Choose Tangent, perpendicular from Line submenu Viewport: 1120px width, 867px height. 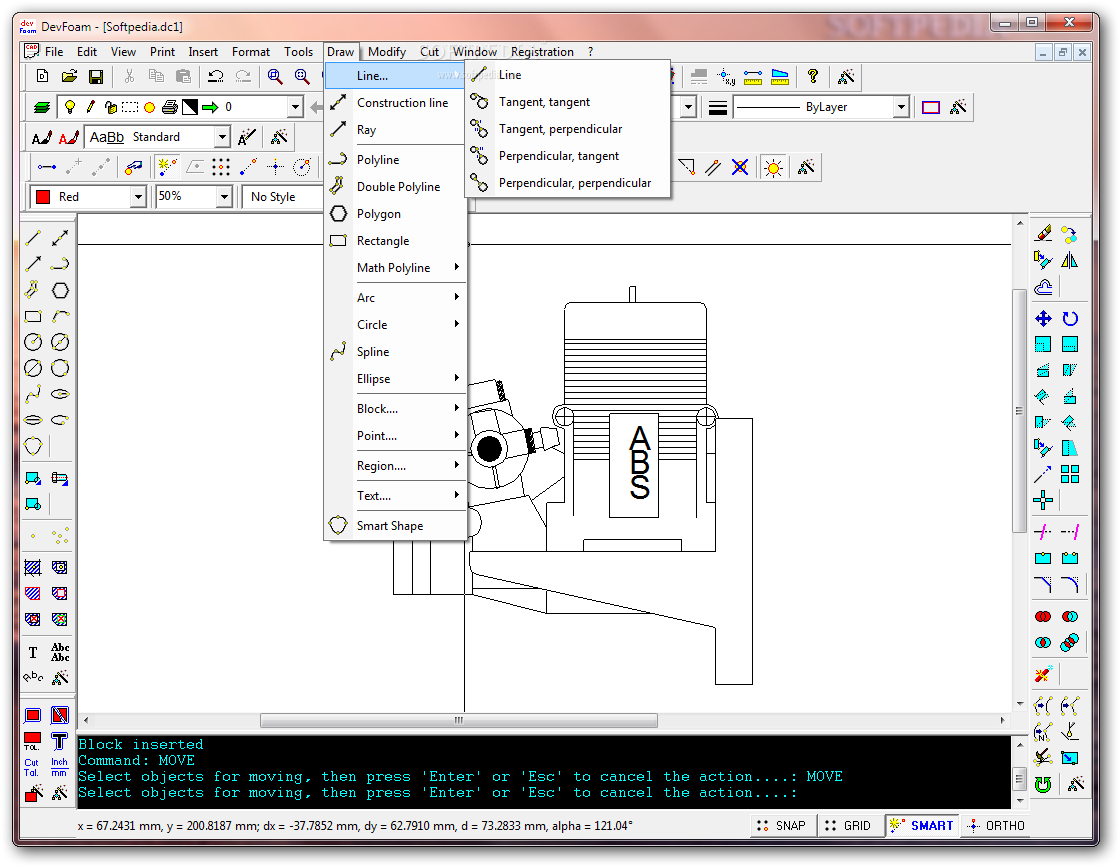point(568,129)
